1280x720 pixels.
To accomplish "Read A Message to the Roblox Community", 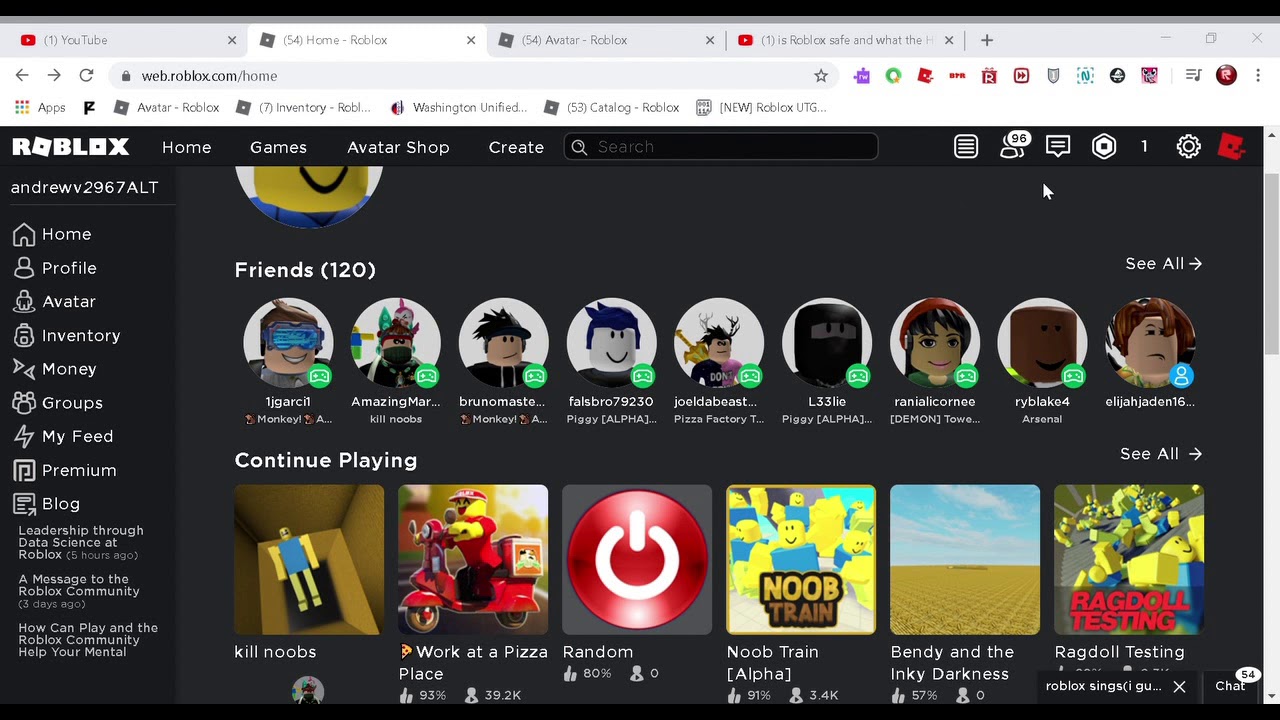I will pyautogui.click(x=79, y=591).
